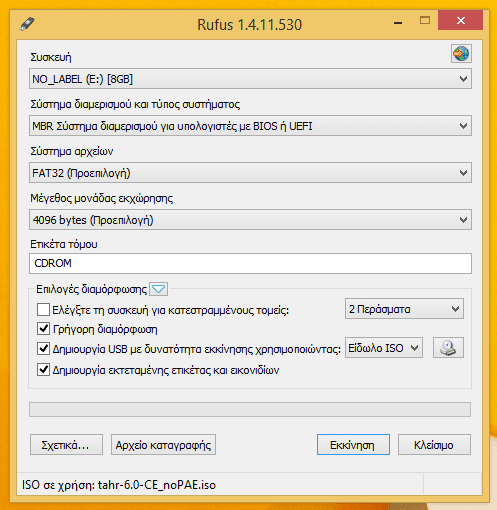Screen dimensions: 497x510
Task: Click the Εκκίνηση start button
Action: (x=353, y=445)
